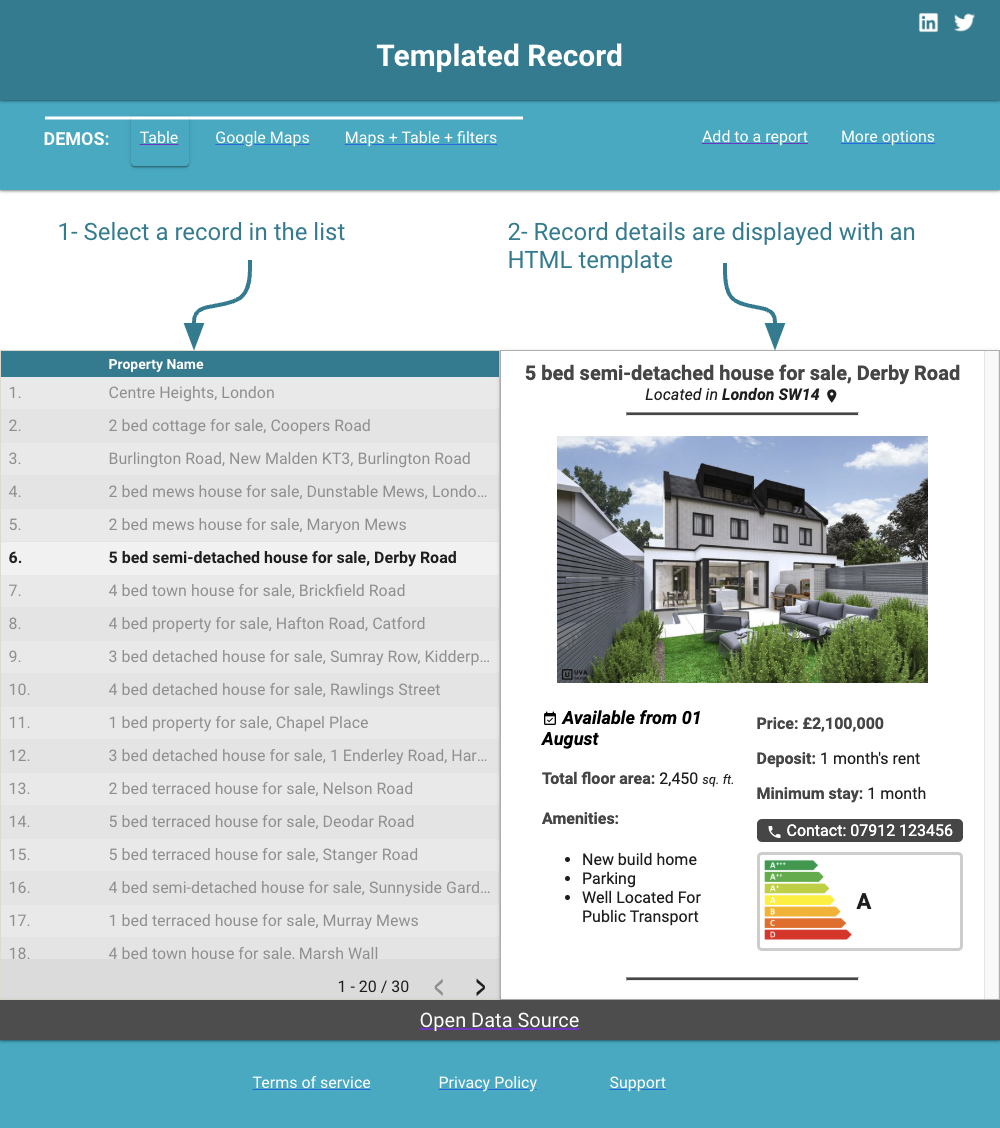
Task: Click the Derby Road house photo
Action: (x=742, y=559)
